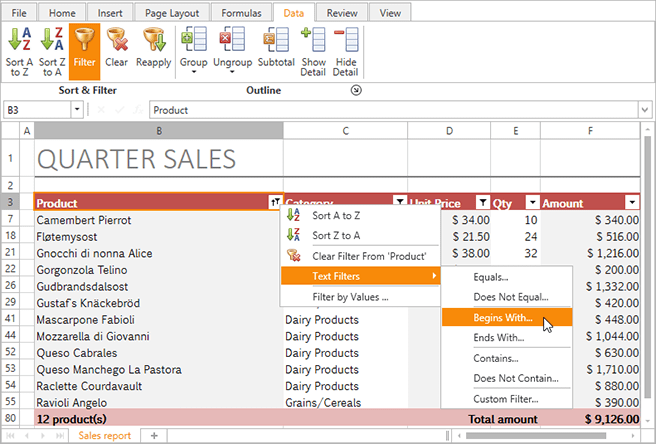Switch to the Home tab
Image resolution: width=656 pixels, height=444 pixels.
(62, 13)
